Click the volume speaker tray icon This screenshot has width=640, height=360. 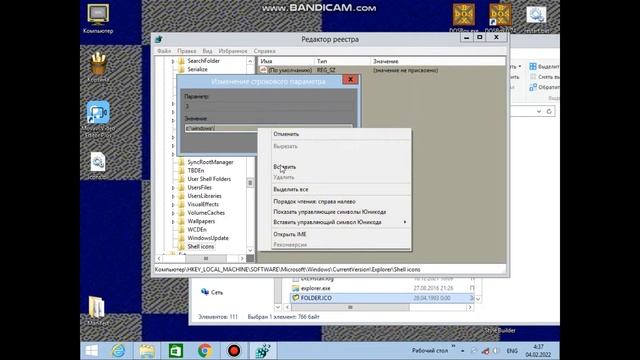click(x=496, y=351)
